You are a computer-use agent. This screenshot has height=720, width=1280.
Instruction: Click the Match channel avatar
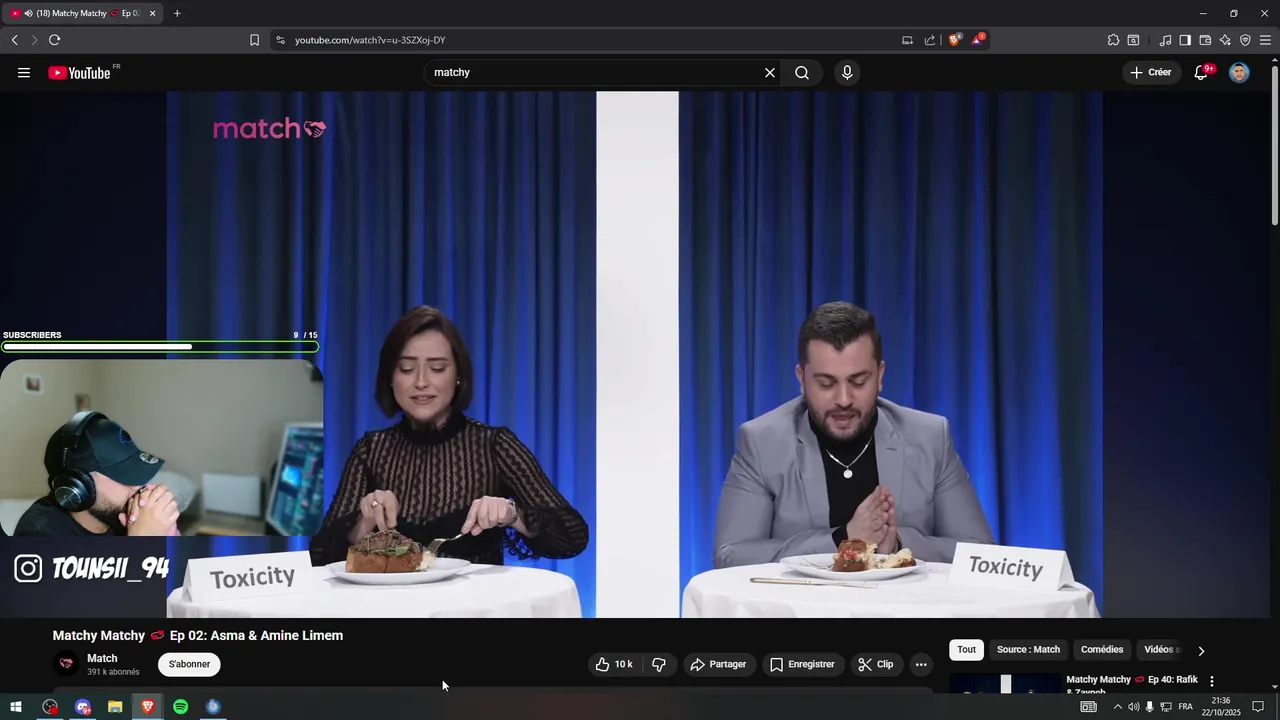click(x=66, y=664)
